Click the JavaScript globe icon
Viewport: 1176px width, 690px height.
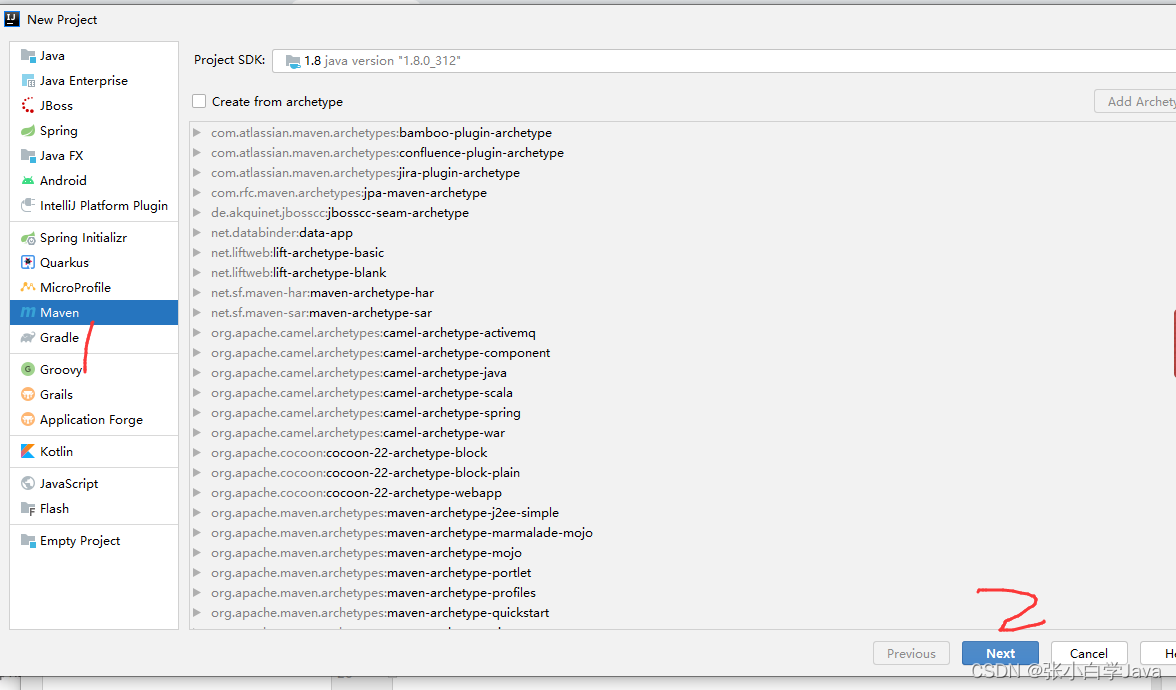(28, 484)
